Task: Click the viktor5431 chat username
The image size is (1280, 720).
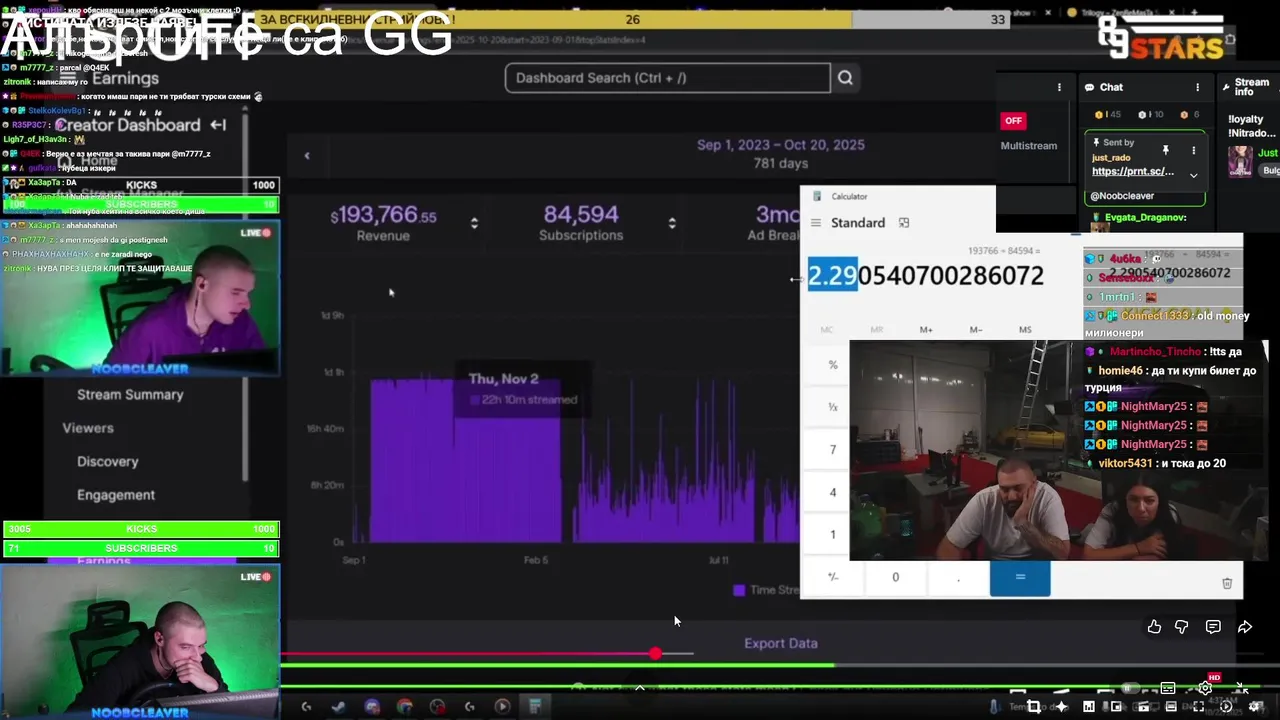Action: point(1126,463)
